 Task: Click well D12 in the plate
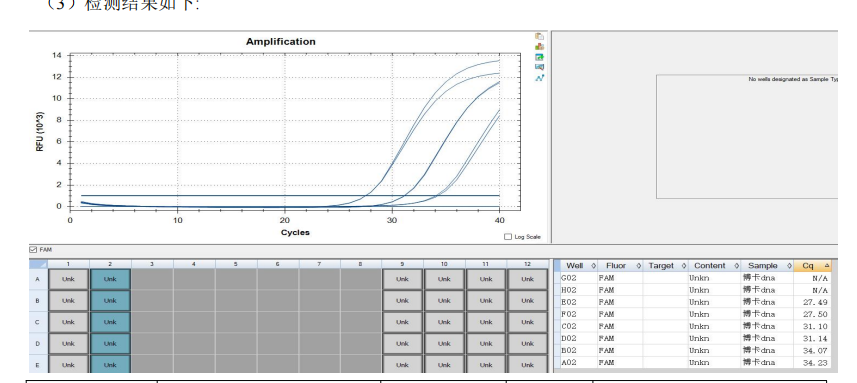pos(527,344)
